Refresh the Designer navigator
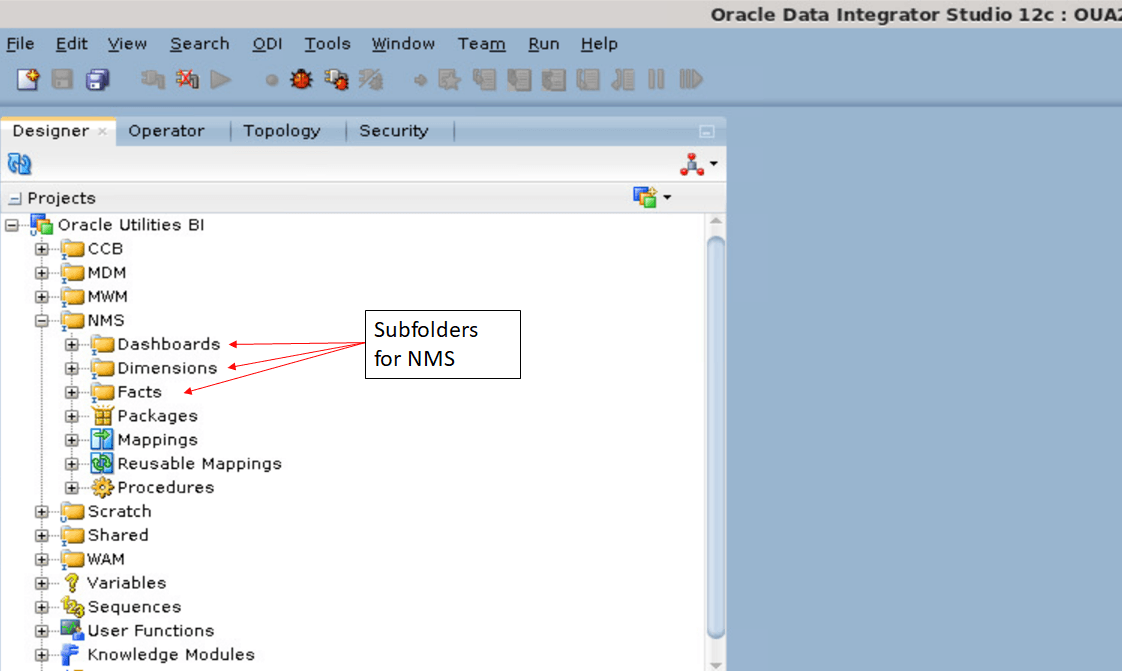1122x671 pixels. 18,163
